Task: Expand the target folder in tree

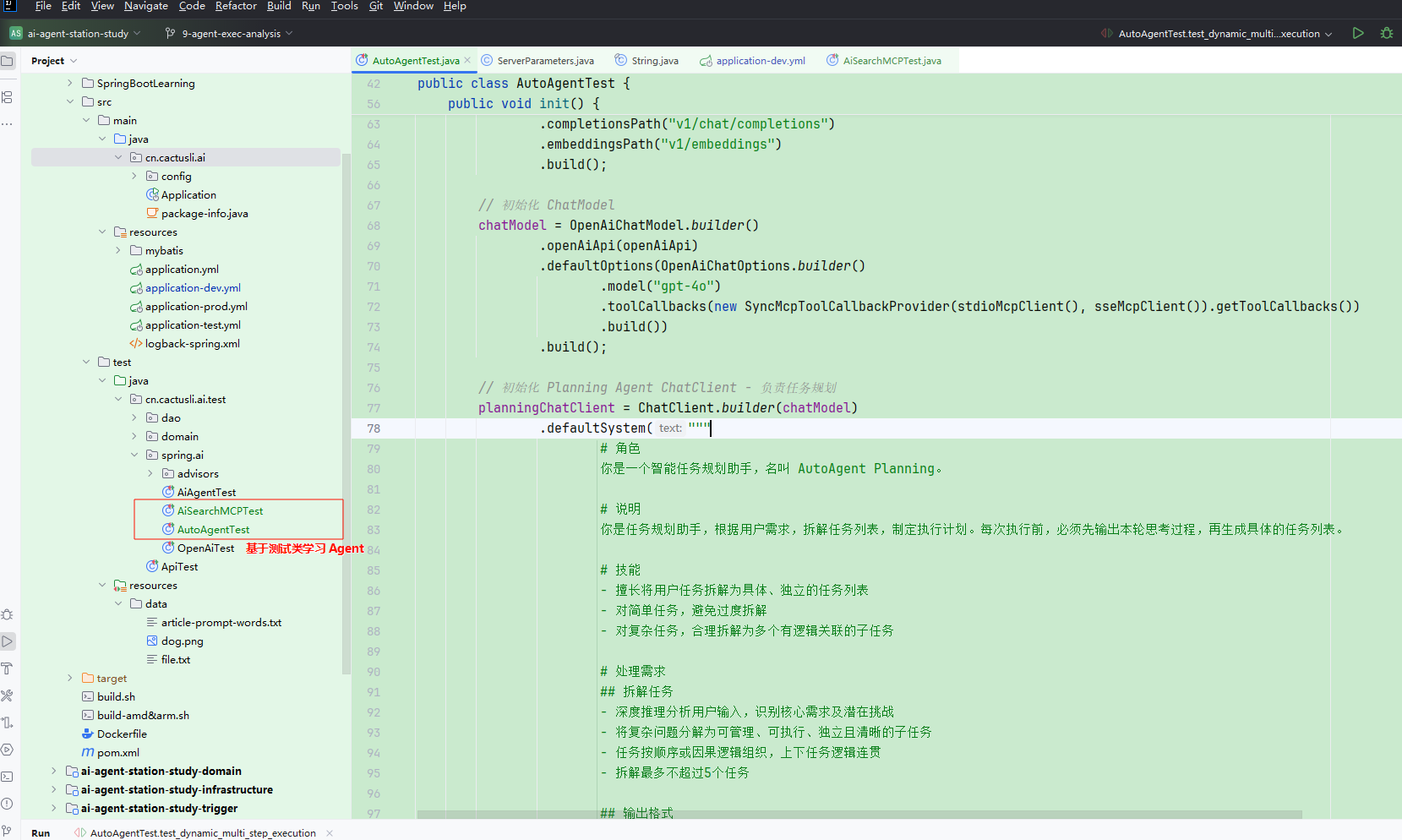Action: tap(70, 678)
